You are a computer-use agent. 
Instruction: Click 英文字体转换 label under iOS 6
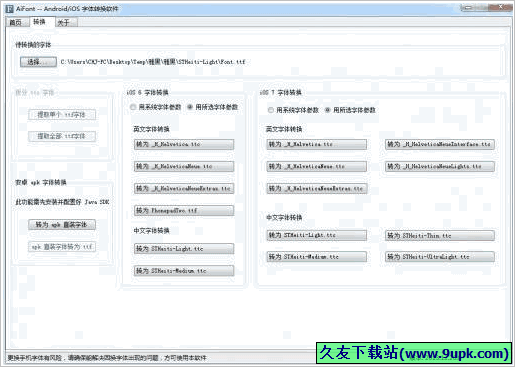click(x=151, y=129)
